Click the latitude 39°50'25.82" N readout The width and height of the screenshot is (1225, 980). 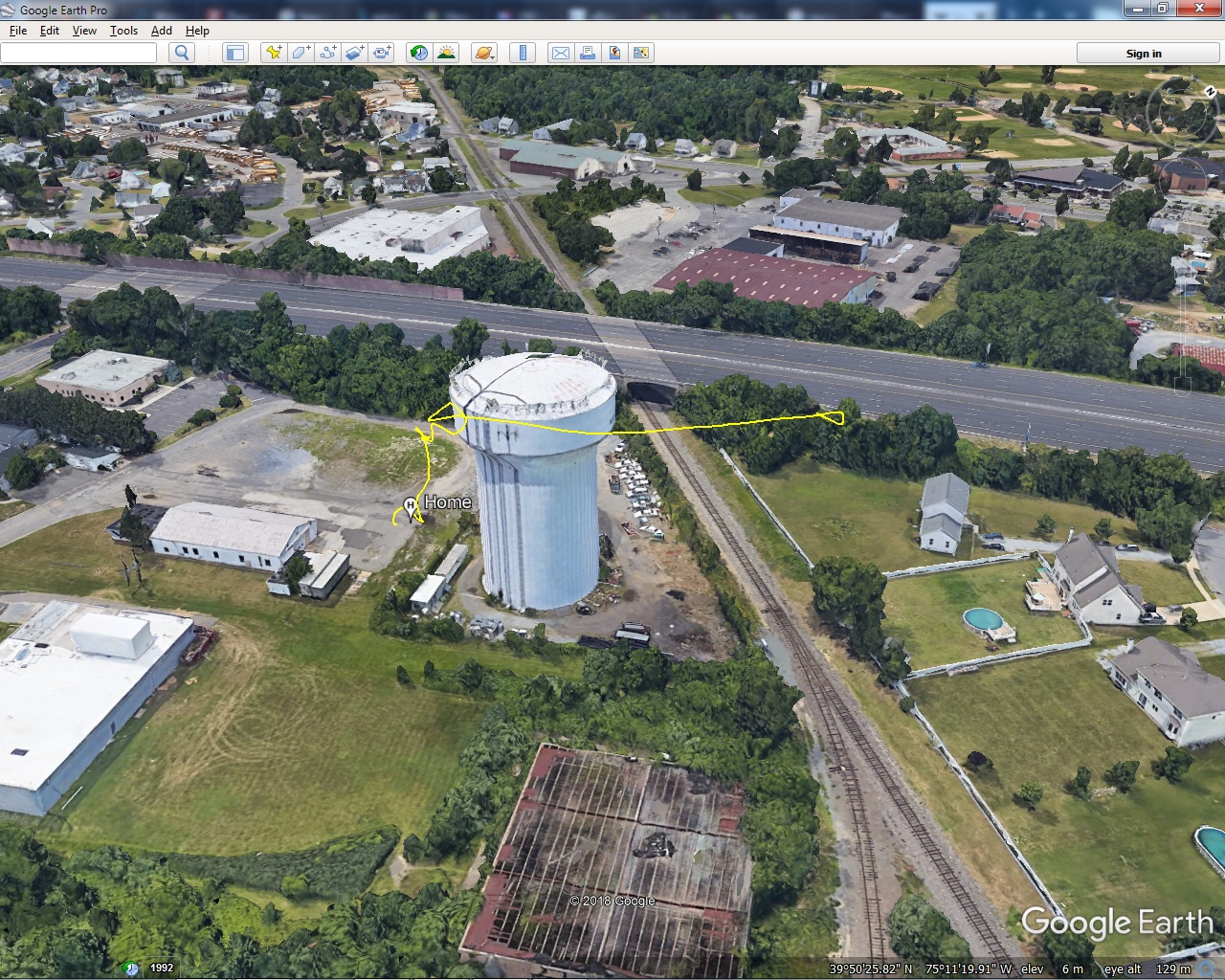(x=871, y=969)
